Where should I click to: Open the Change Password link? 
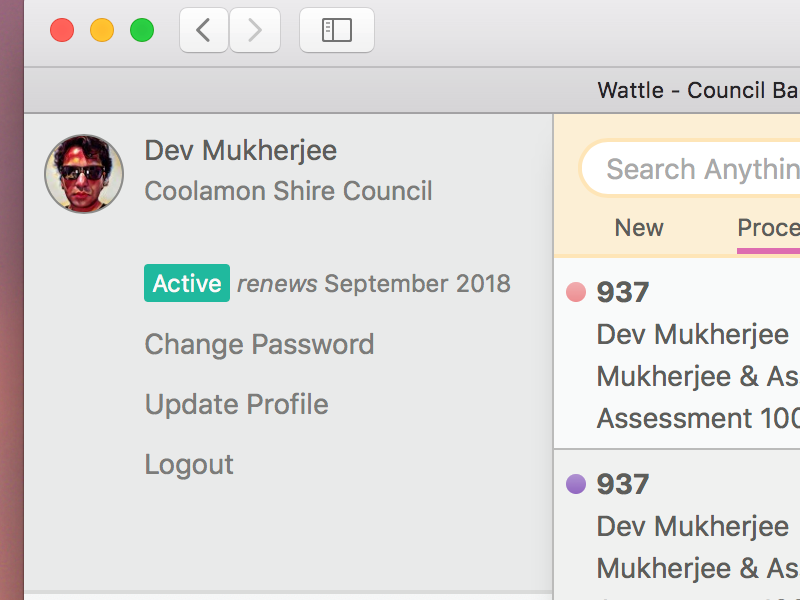(259, 344)
